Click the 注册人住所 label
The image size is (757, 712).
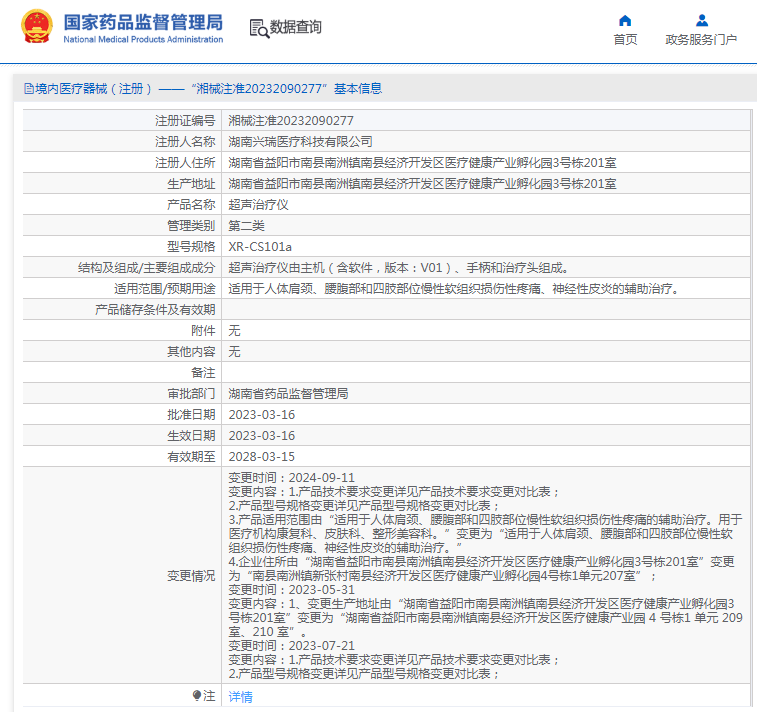[185, 163]
